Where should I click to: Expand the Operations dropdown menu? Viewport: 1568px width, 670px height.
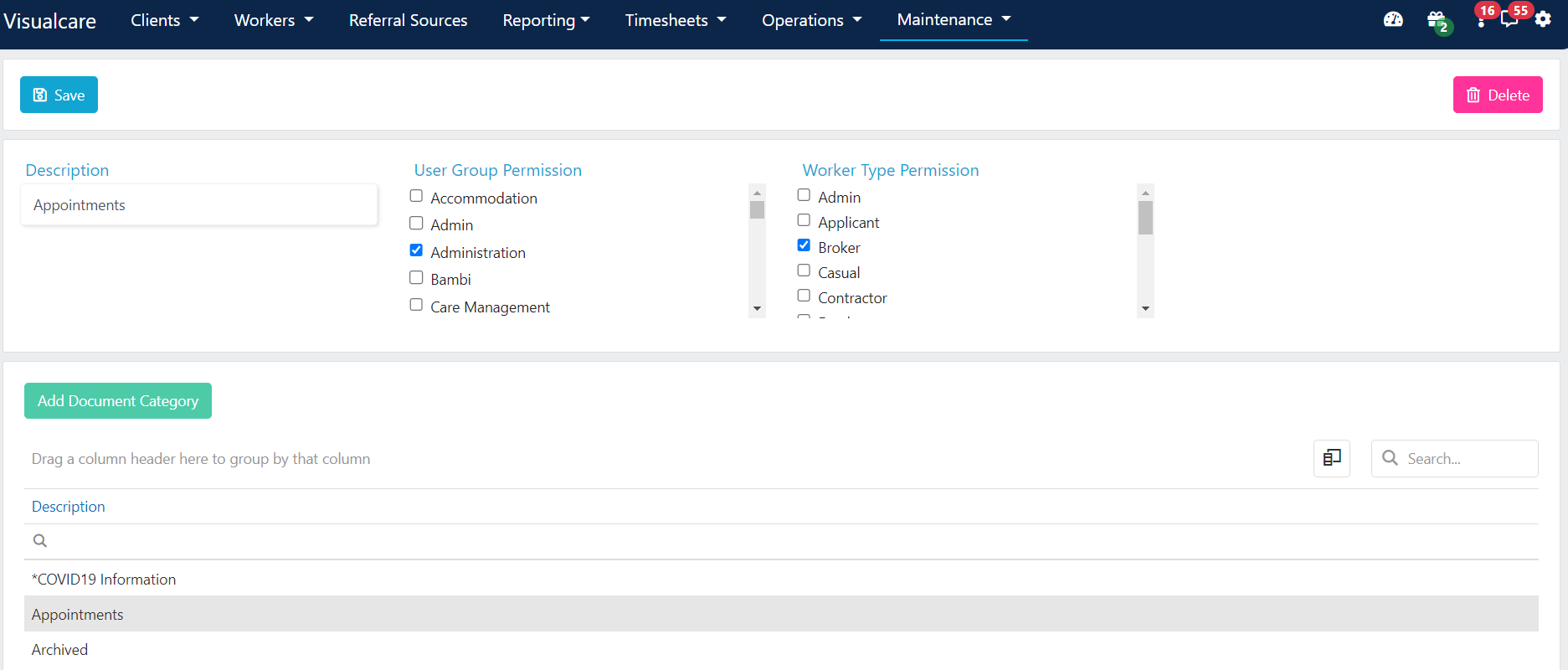click(x=811, y=20)
